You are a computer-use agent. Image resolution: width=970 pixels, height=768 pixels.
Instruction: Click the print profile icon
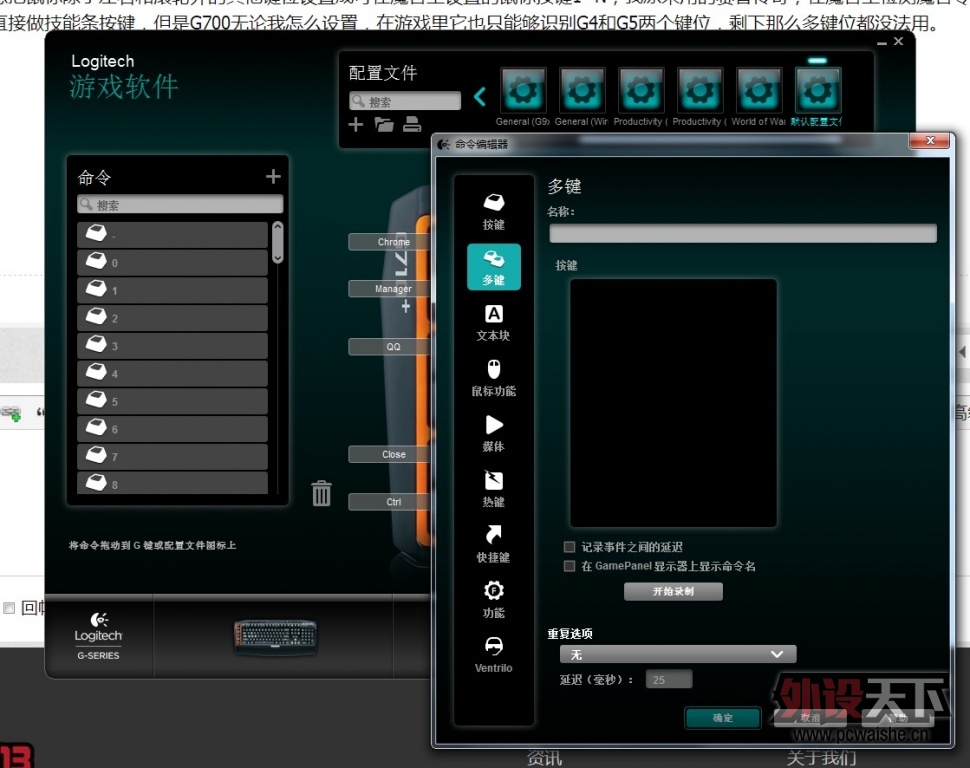click(412, 125)
